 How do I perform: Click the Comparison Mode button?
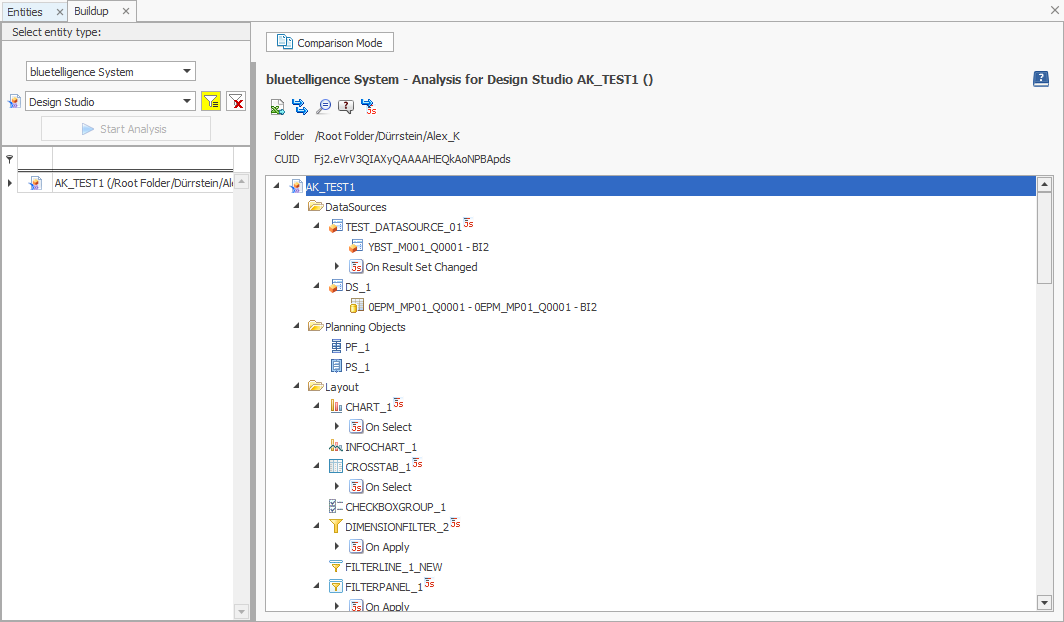[331, 42]
